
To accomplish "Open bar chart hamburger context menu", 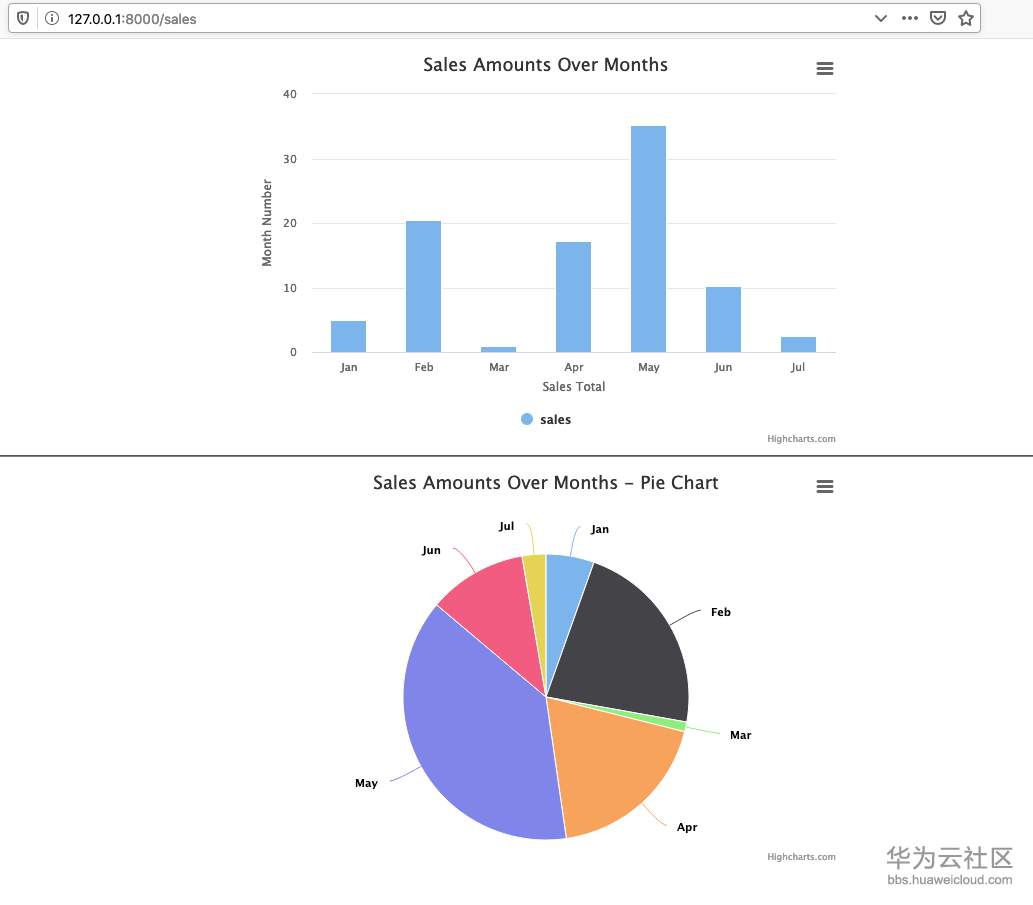I will click(825, 69).
